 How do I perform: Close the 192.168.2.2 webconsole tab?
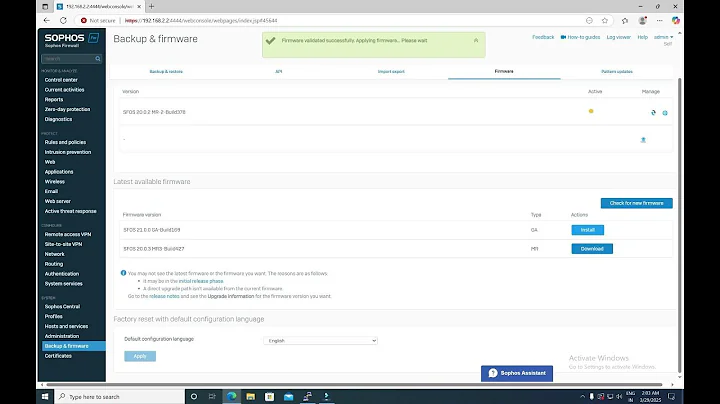click(139, 6)
